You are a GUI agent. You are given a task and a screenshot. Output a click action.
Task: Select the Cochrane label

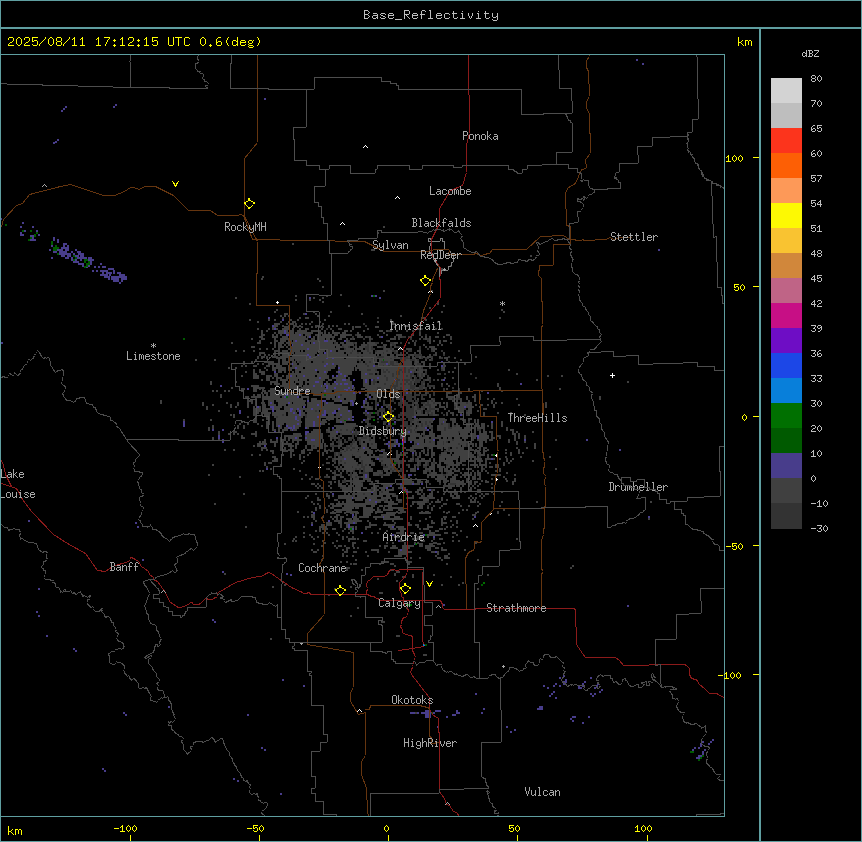(323, 568)
